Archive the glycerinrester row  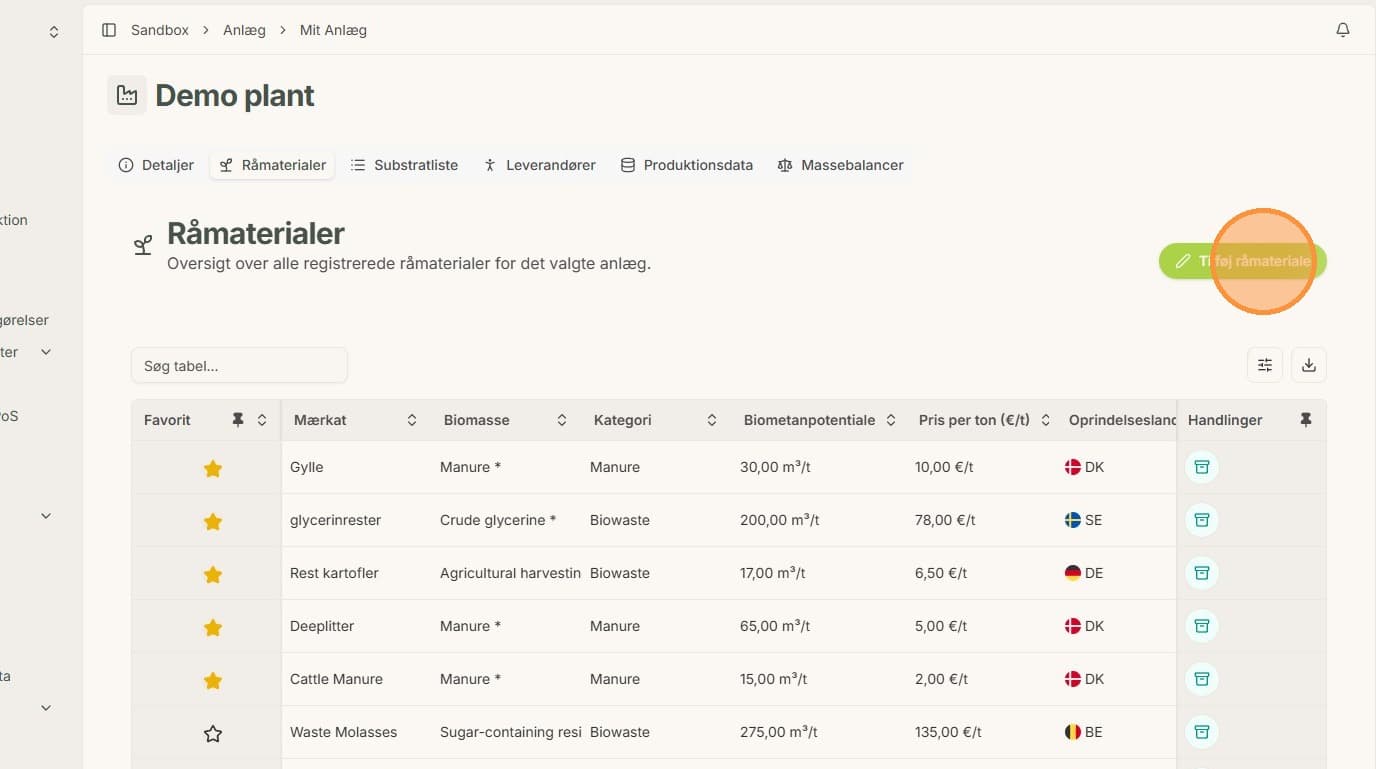pyautogui.click(x=1202, y=520)
